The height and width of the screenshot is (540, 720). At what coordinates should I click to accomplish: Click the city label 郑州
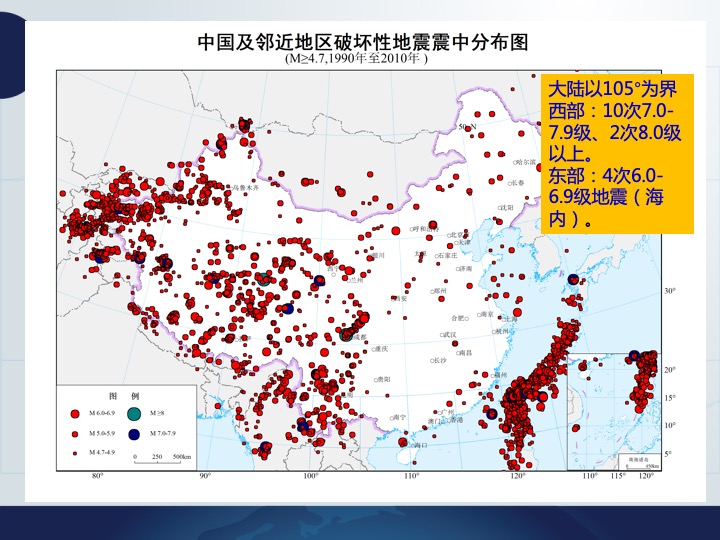(440, 291)
